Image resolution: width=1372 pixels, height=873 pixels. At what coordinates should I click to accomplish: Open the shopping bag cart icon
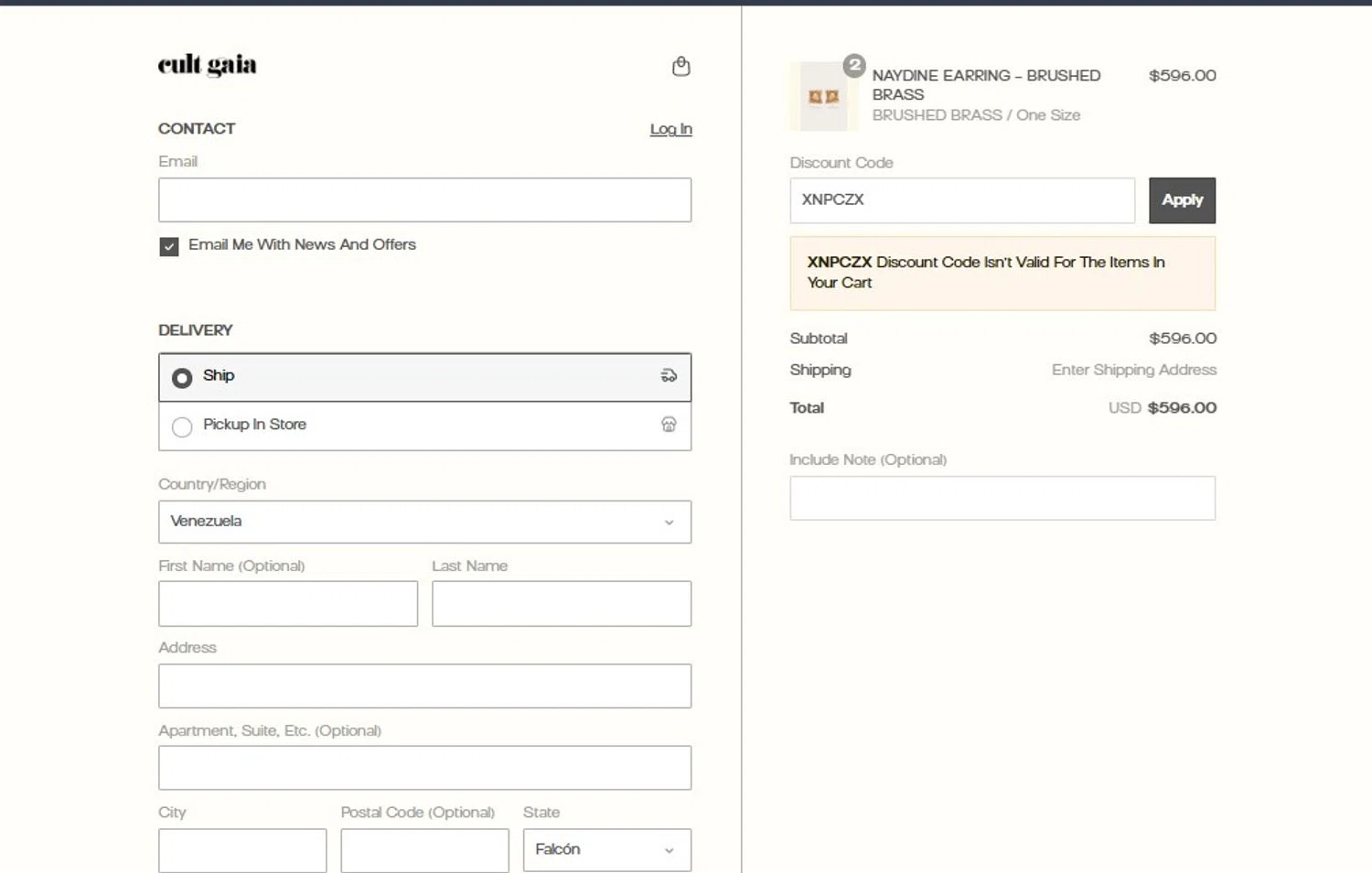[x=681, y=66]
